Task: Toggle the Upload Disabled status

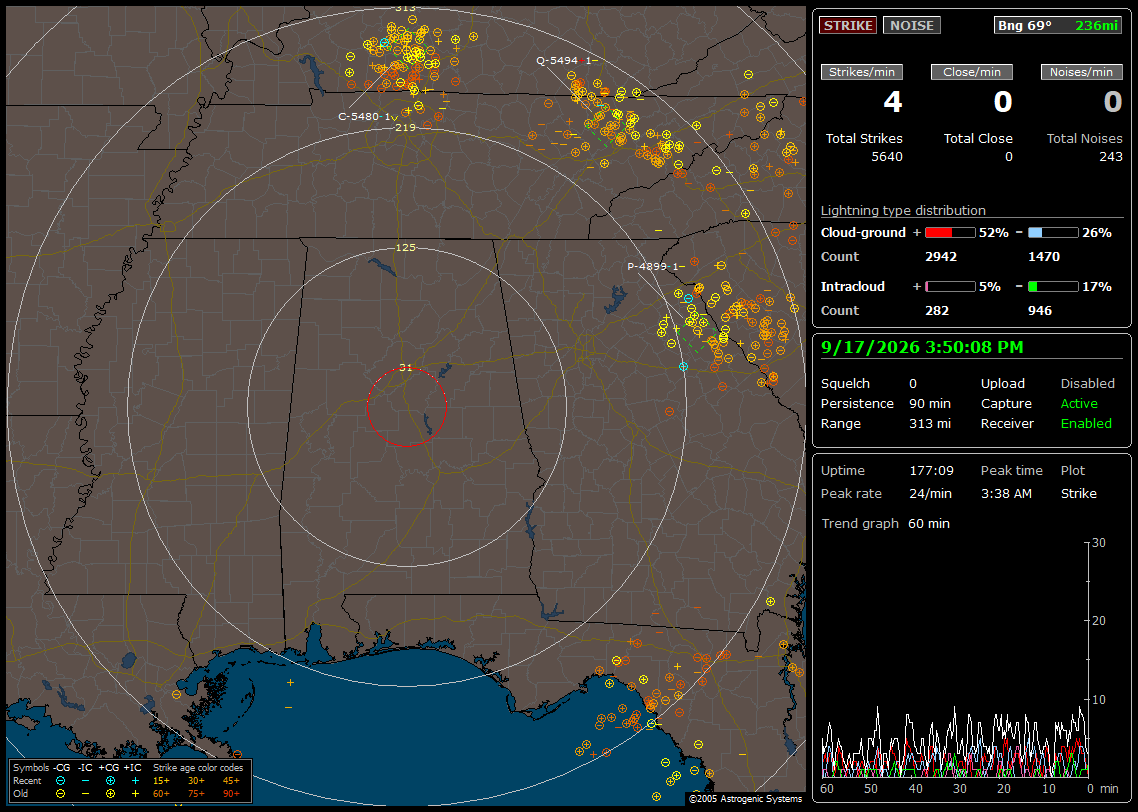Action: [1087, 383]
